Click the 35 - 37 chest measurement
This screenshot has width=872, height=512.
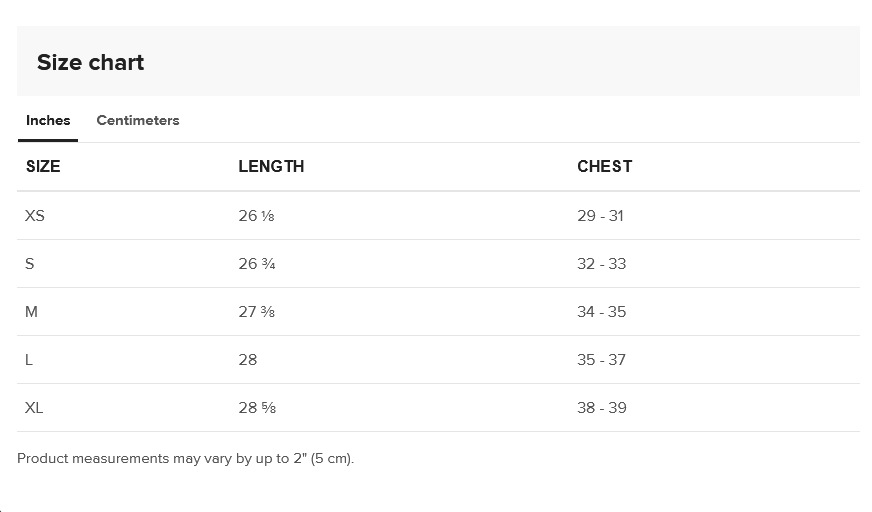[601, 360]
